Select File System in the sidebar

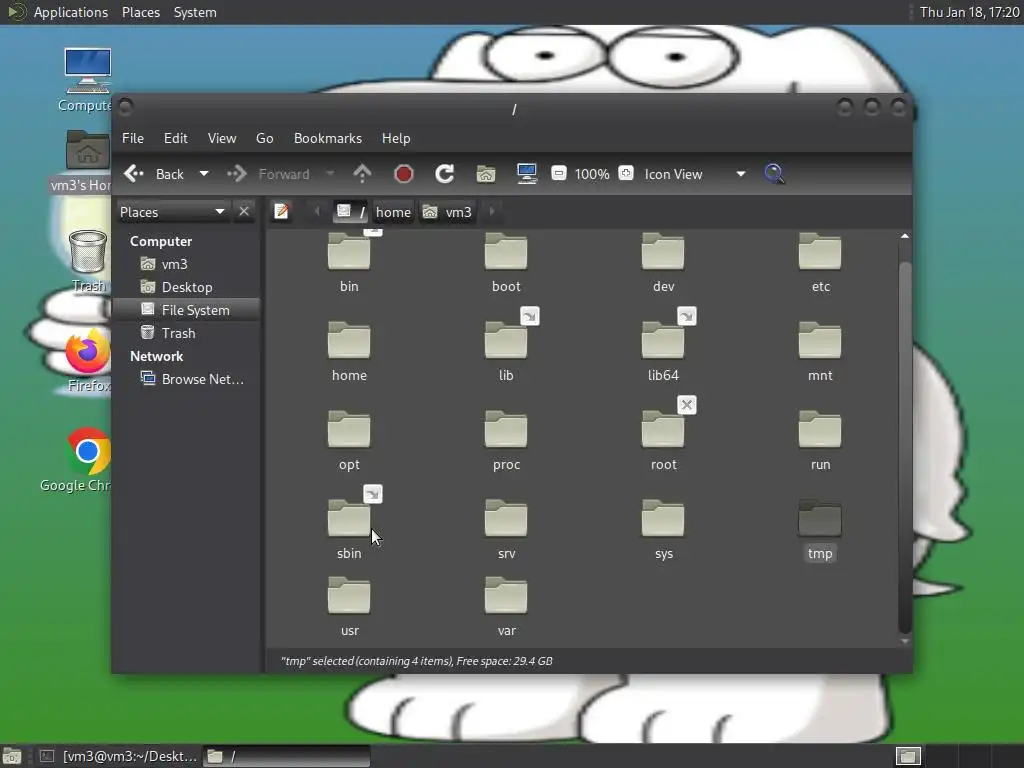coord(187,310)
